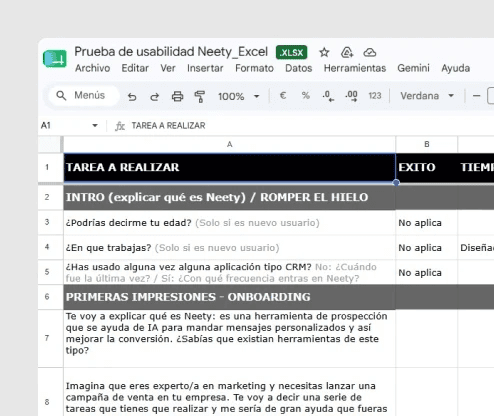Format as euro currency

pyautogui.click(x=283, y=96)
